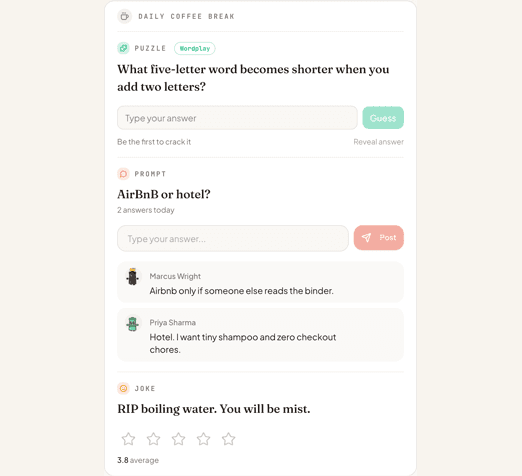Open Priya Sharma's hotel comment
Viewport: 522px width, 476px height.
click(260, 335)
